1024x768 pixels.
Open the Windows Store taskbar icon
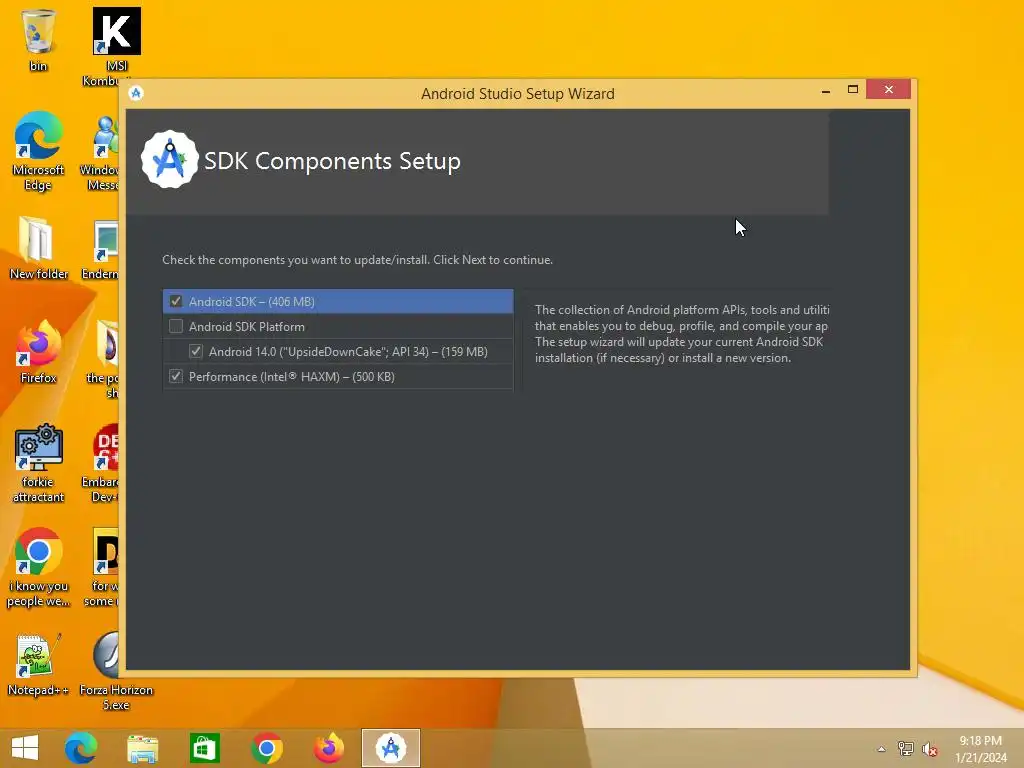point(204,748)
